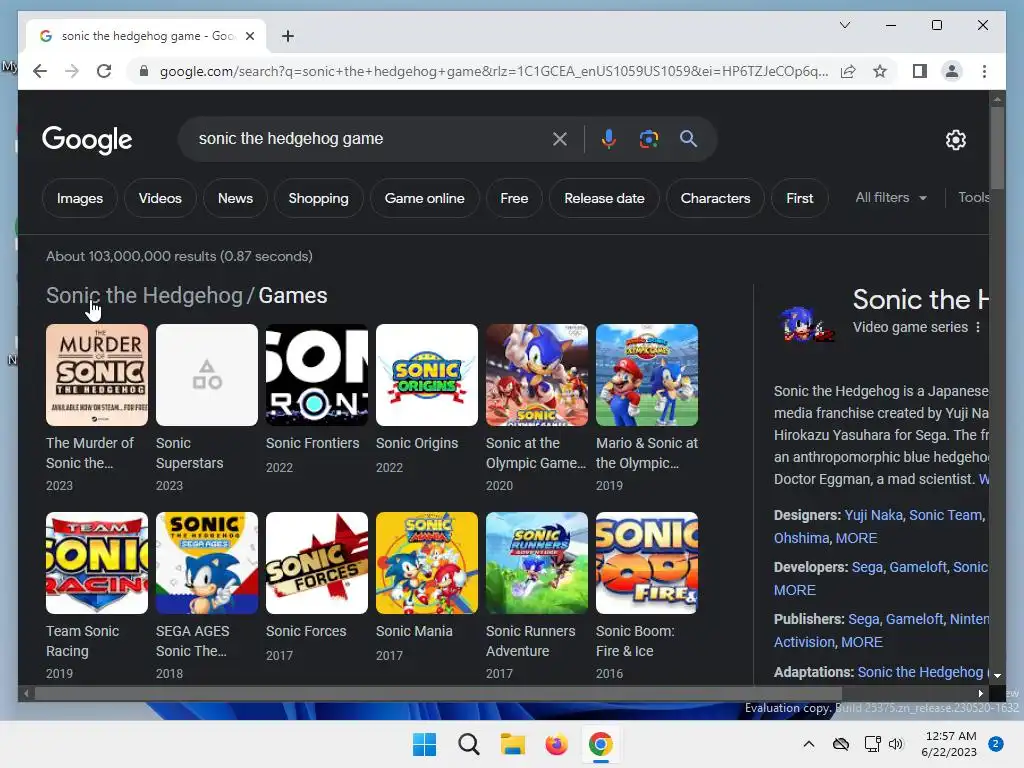
Task: Open the Chrome profile avatar
Action: tap(952, 71)
